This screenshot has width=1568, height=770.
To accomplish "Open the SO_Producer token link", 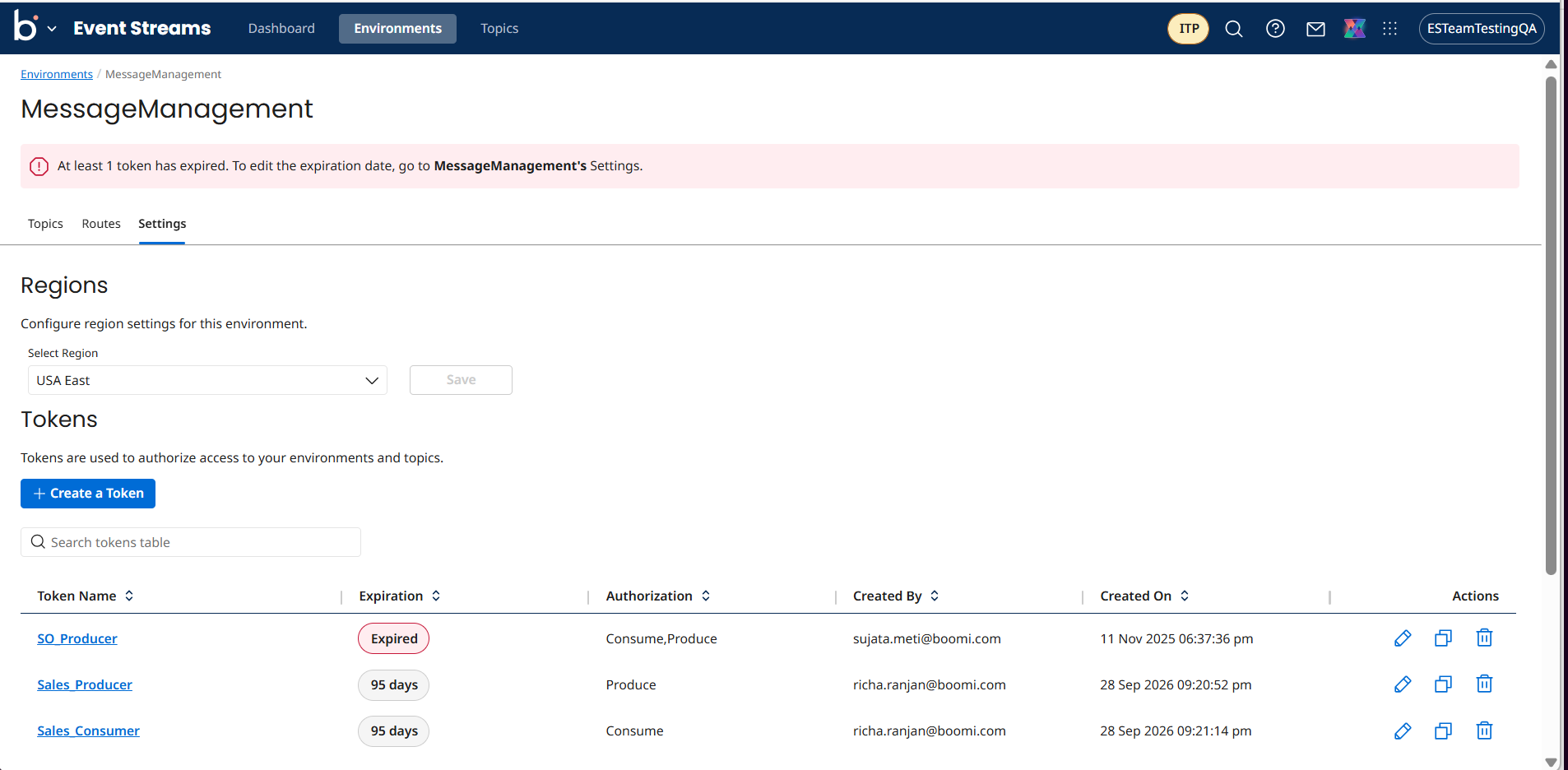I will pyautogui.click(x=77, y=638).
